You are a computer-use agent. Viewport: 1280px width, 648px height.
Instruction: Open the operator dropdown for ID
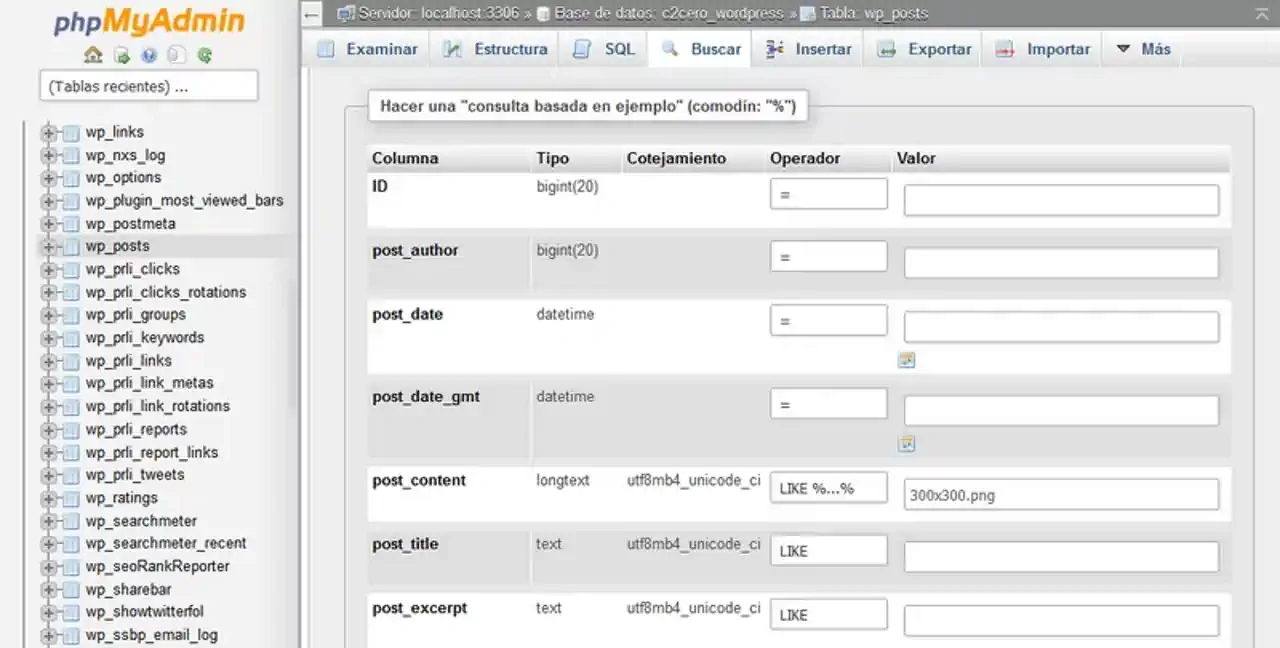(x=828, y=194)
